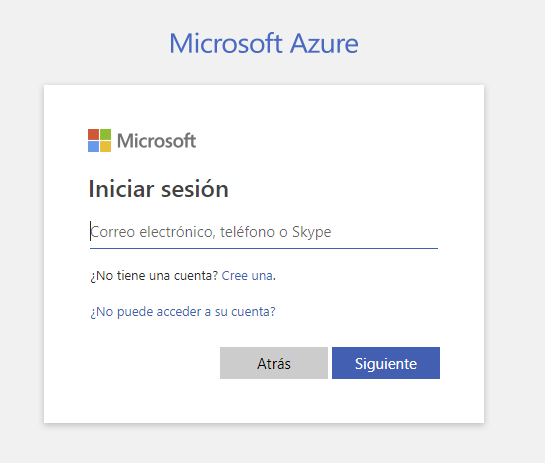545x463 pixels.
Task: Click the Microsoft Azure page title
Action: point(264,43)
